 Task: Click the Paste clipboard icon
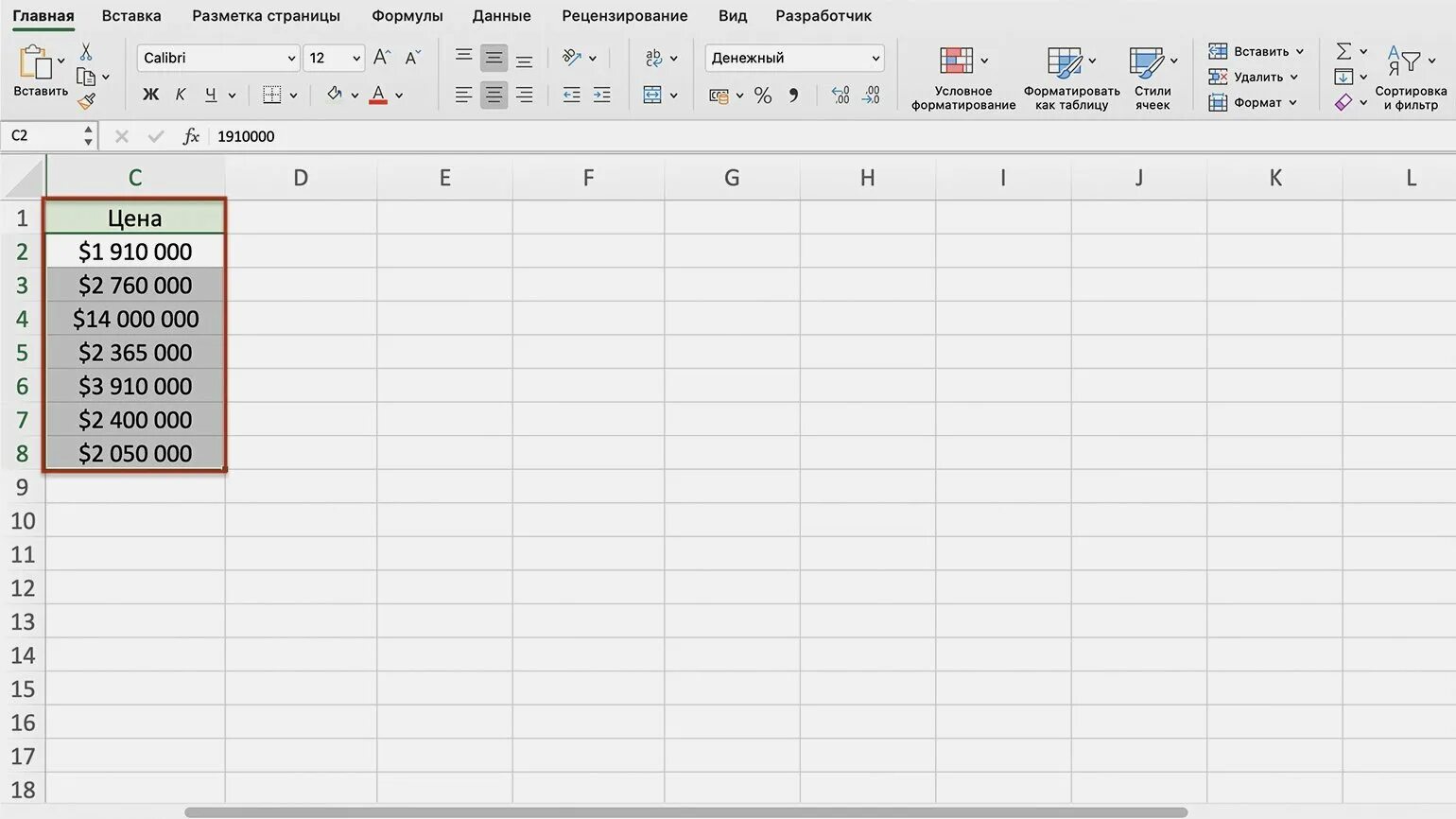pyautogui.click(x=36, y=62)
